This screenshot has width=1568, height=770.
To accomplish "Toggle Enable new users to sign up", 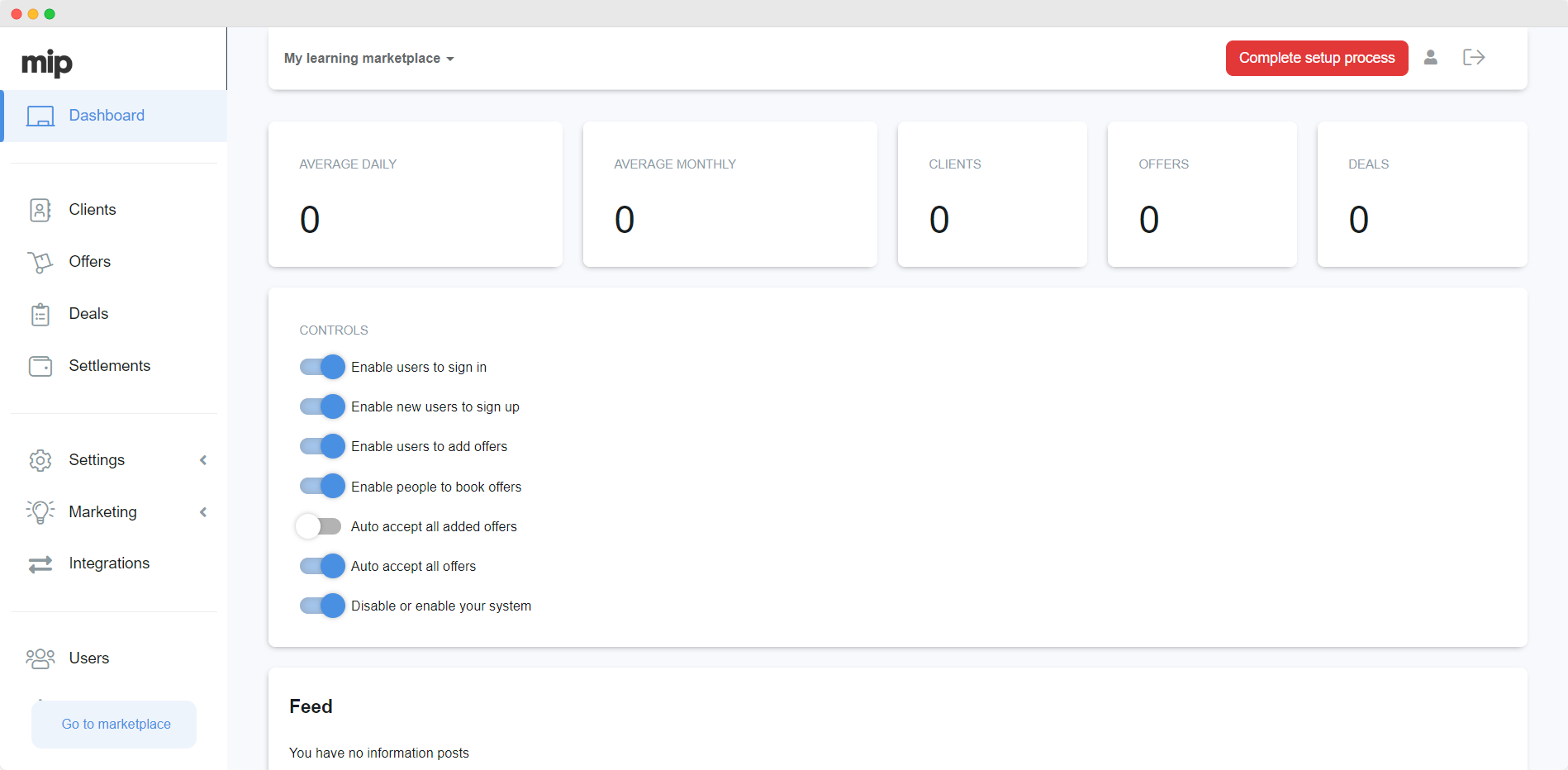I will (x=322, y=406).
